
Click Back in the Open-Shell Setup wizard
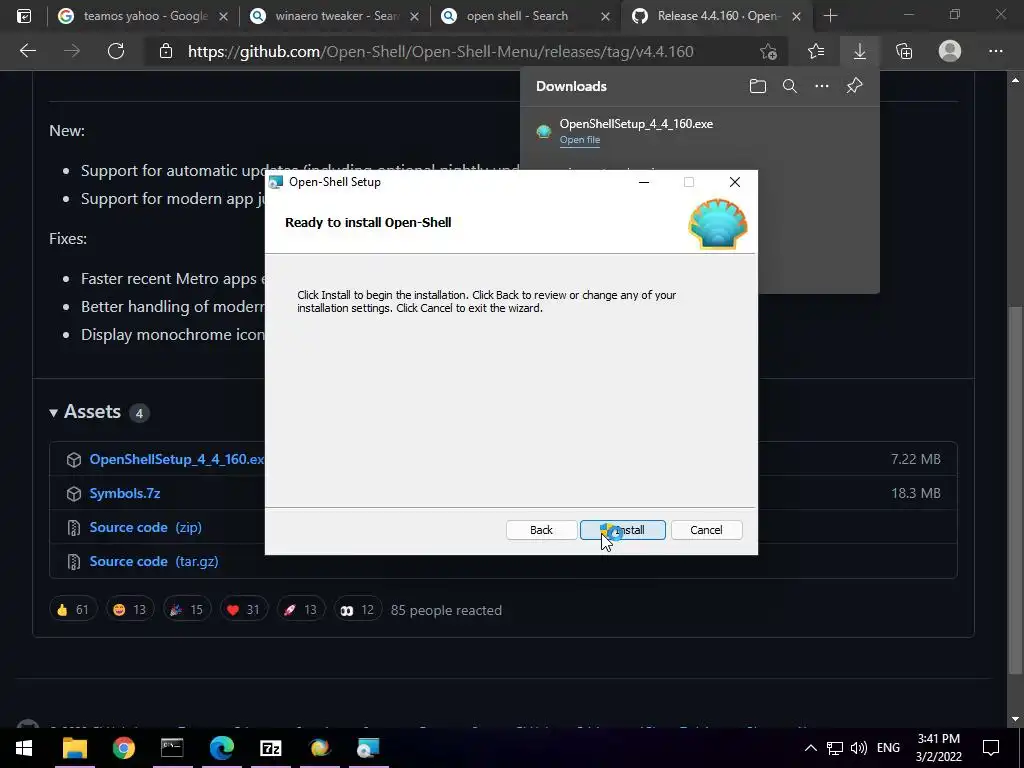pos(541,530)
